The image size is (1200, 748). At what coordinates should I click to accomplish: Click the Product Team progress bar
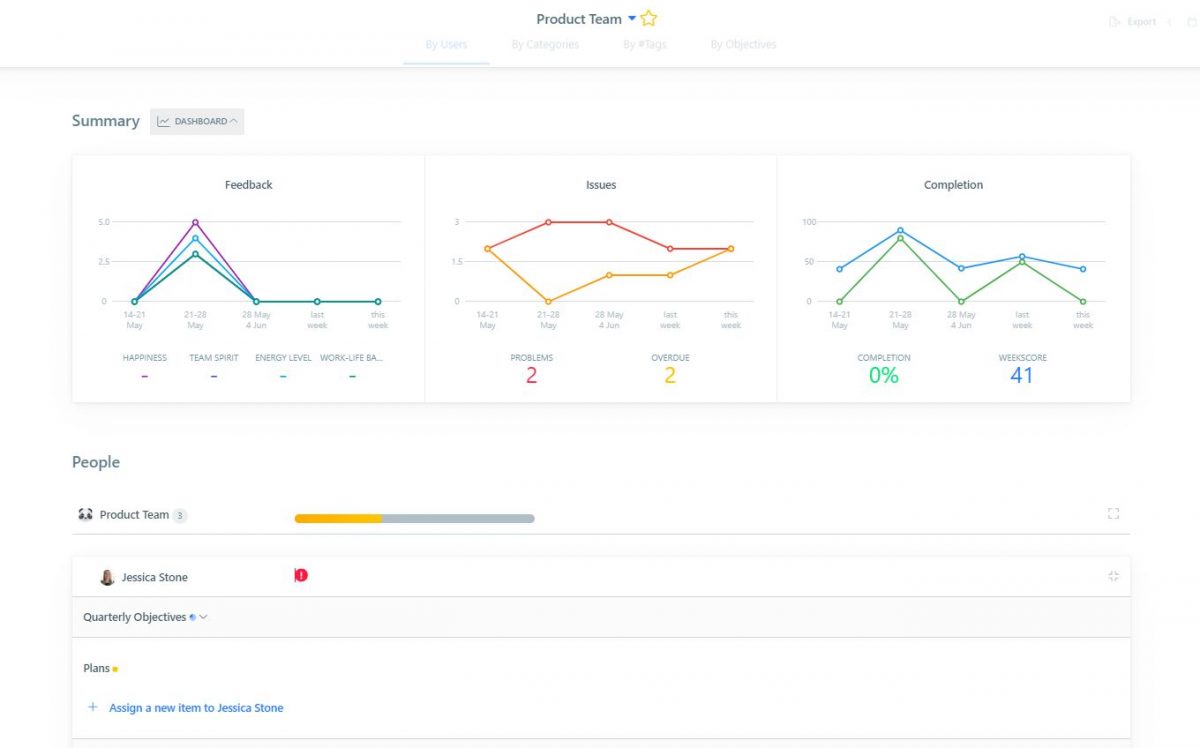pos(414,518)
